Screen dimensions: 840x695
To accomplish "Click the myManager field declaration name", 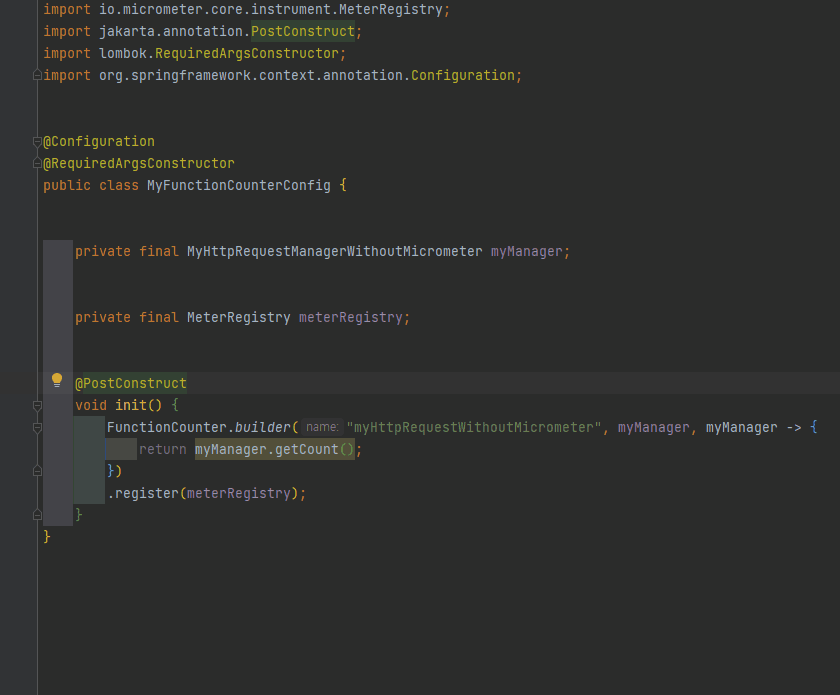I will [x=527, y=251].
